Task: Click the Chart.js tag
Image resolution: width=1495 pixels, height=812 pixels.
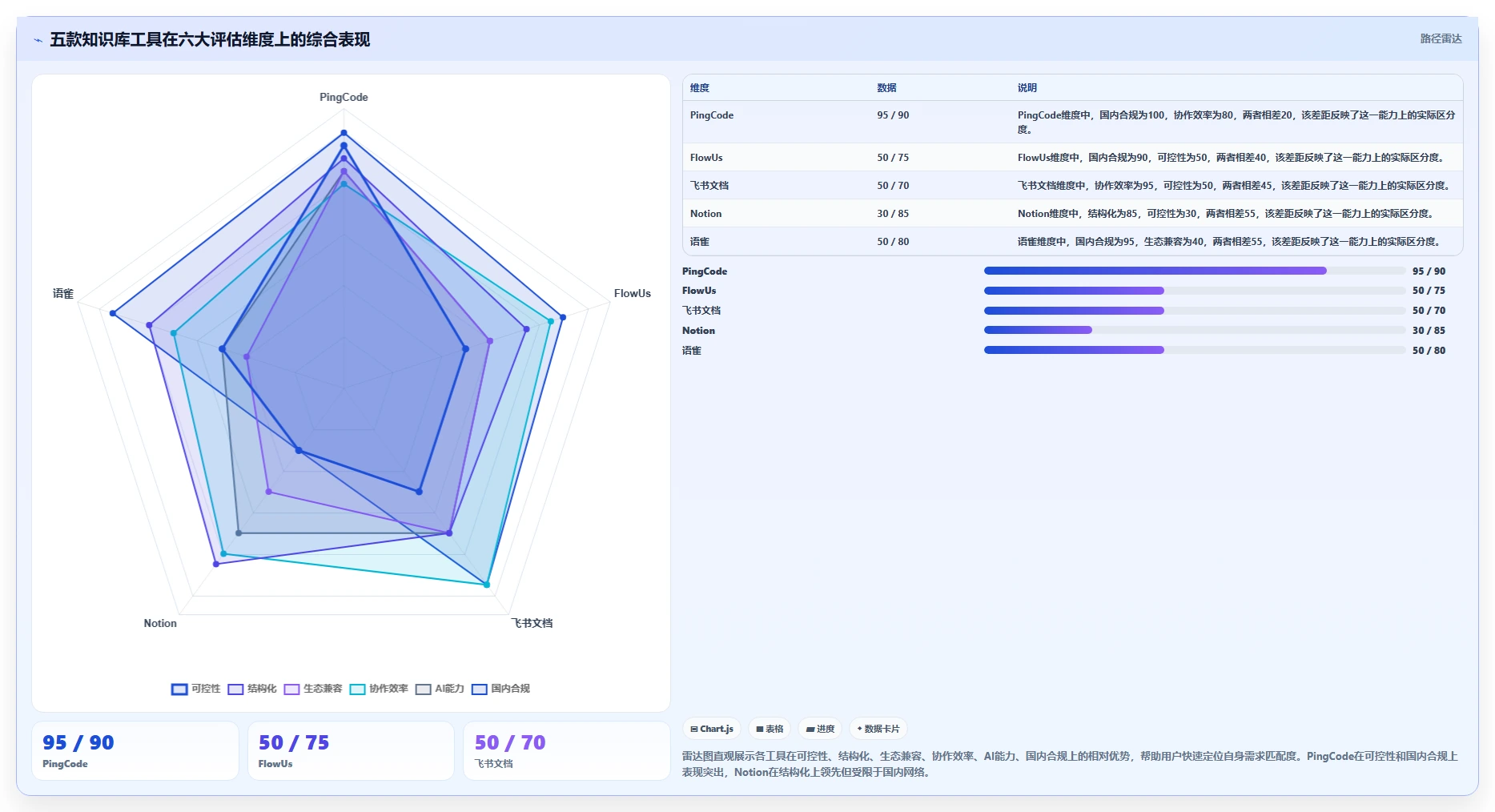Action: tap(712, 729)
